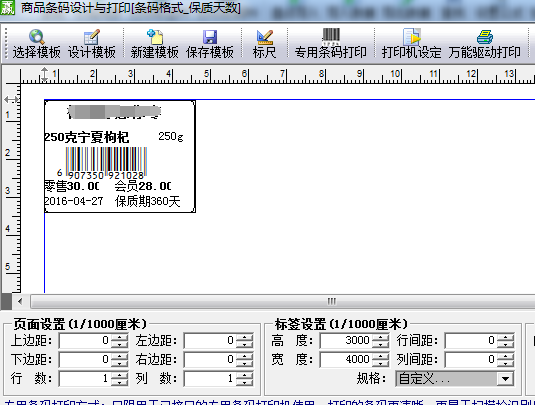
Task: Click the horizontal scrollbar left arrow
Action: [x=20, y=301]
